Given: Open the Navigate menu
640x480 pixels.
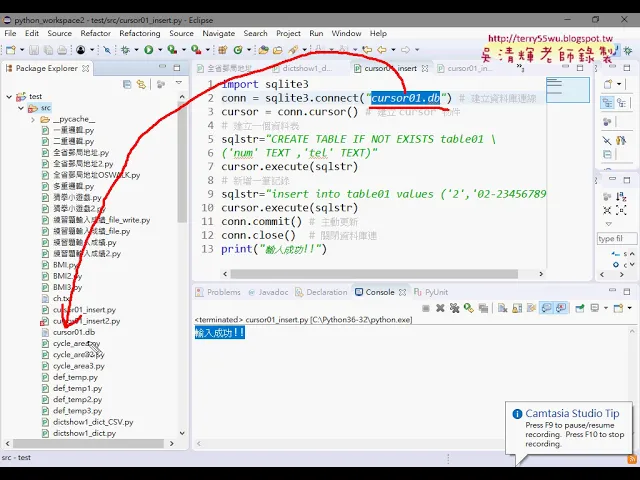Looking at the screenshot, I should 219,33.
